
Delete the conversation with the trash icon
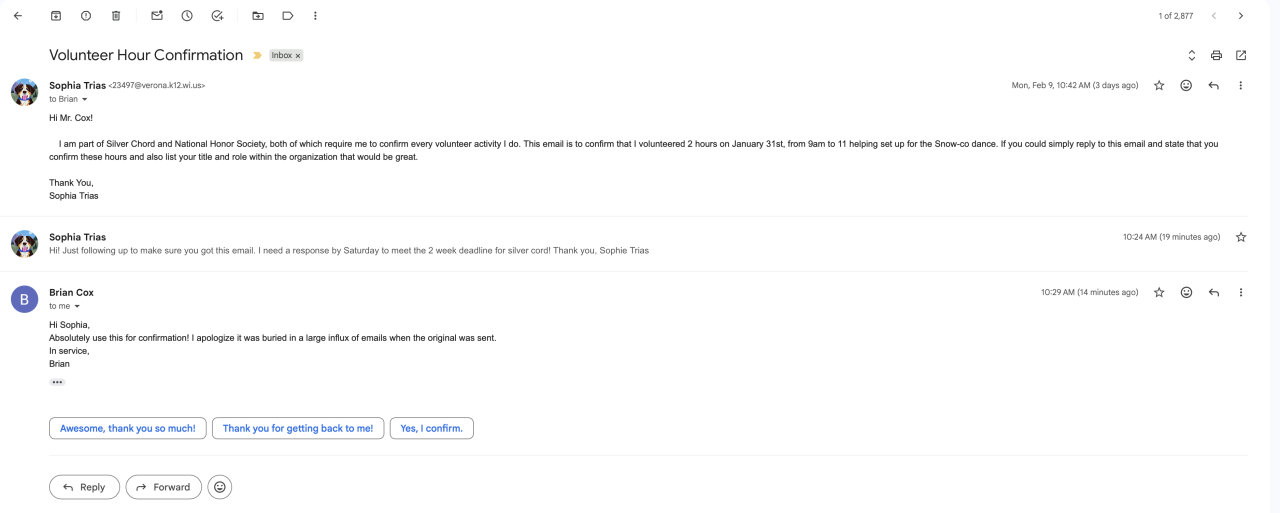[116, 16]
